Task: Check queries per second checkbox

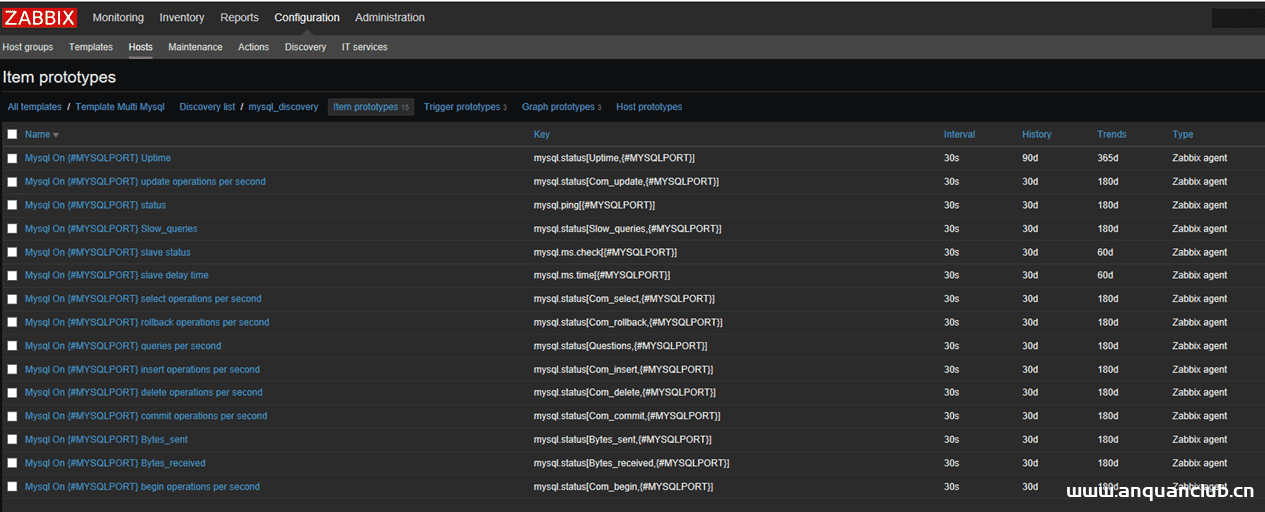Action: [x=12, y=346]
